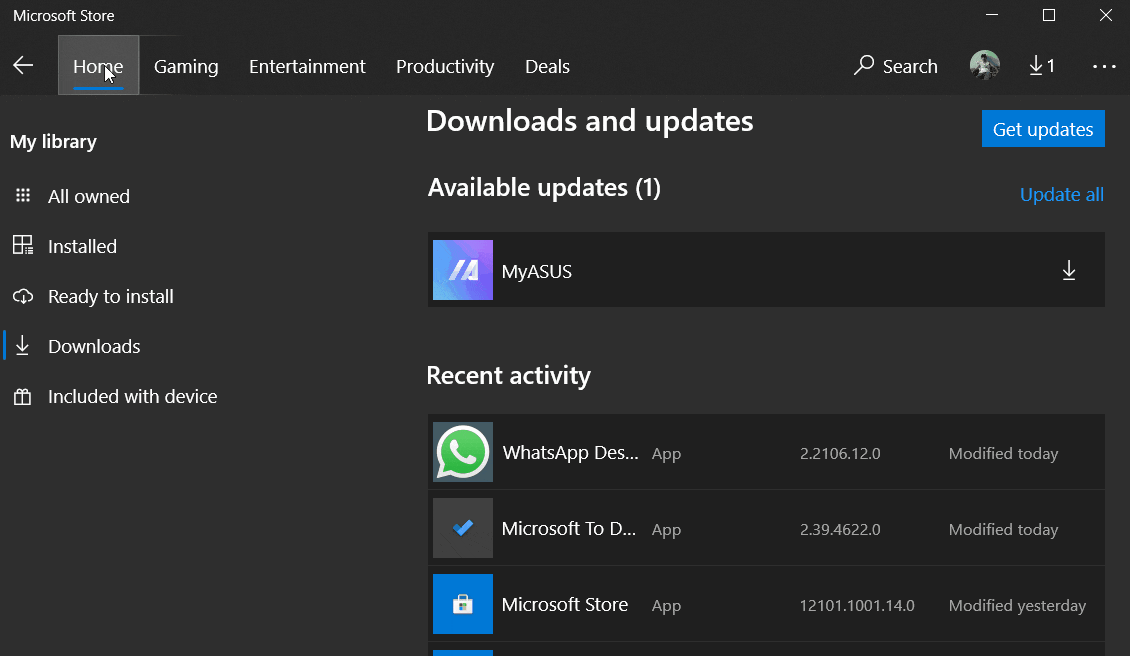Open the Productivity tab

(445, 66)
